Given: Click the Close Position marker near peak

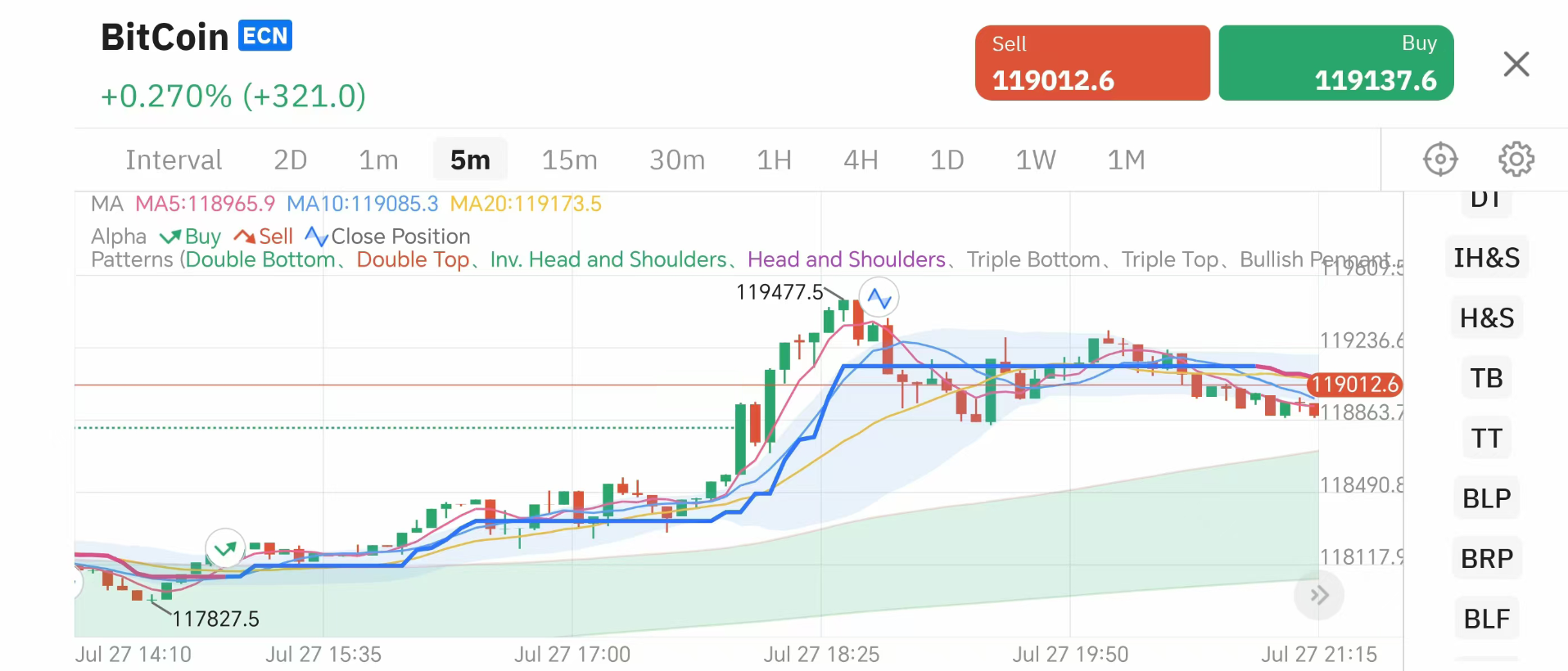Looking at the screenshot, I should tap(879, 298).
